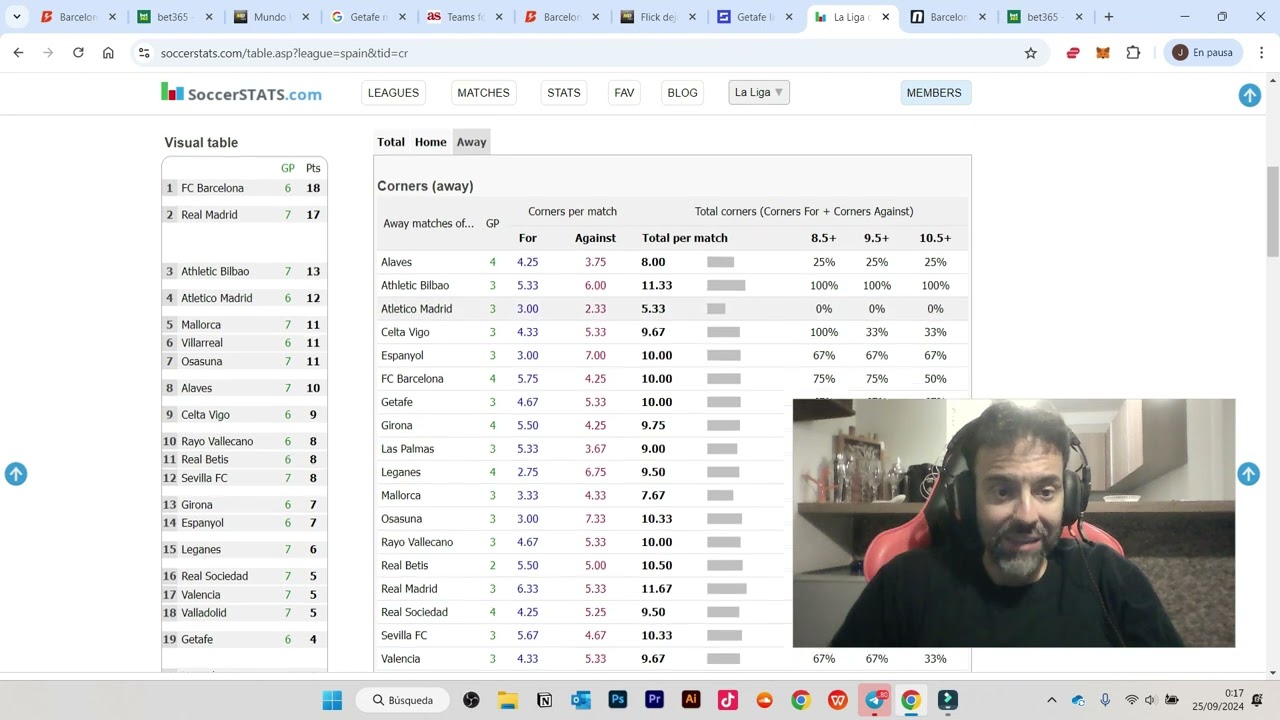Click Real Madrid total value 11.67
Viewport: 1280px width, 720px height.
(656, 589)
